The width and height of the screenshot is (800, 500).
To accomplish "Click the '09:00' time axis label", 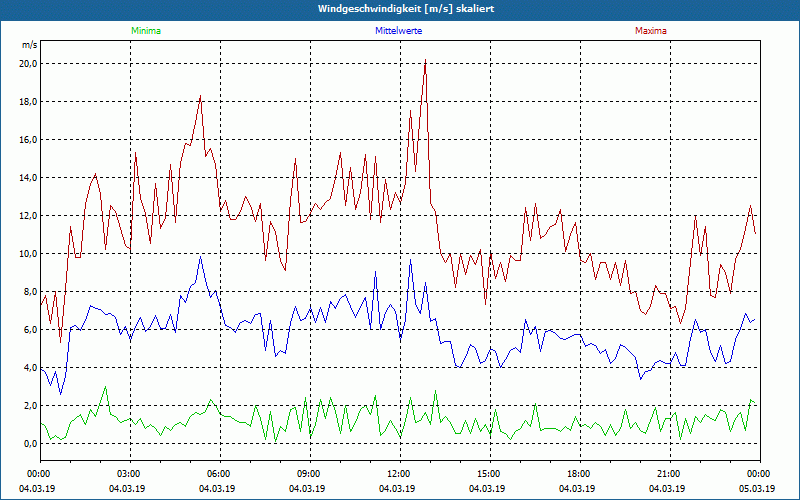I will (307, 474).
